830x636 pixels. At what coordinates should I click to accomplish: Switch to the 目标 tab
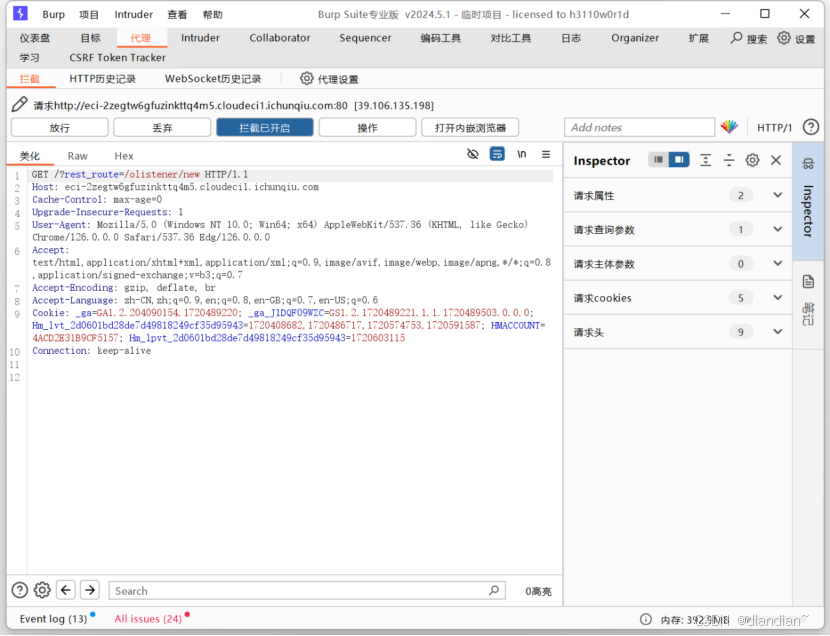coord(91,38)
